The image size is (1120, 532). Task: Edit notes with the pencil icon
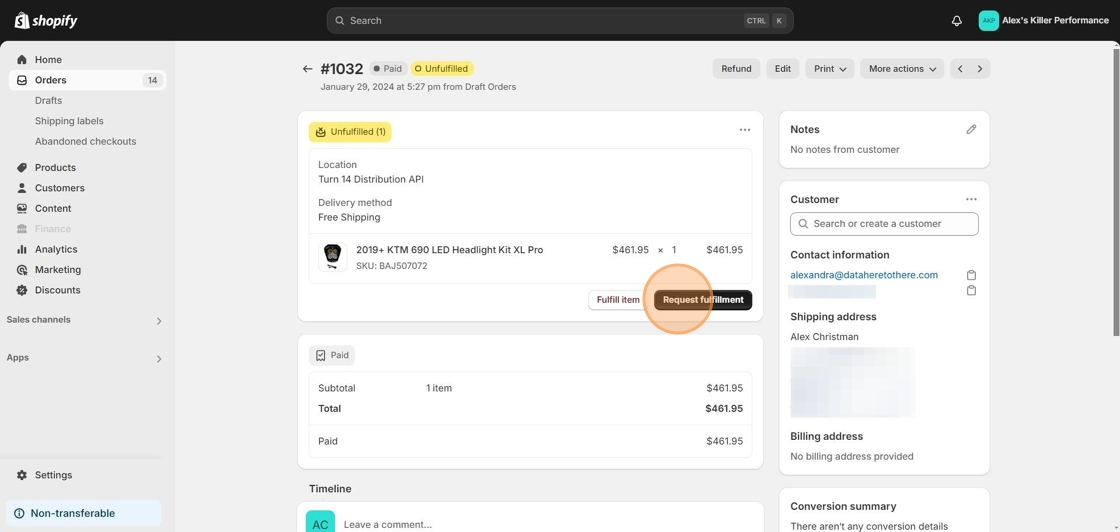click(970, 129)
